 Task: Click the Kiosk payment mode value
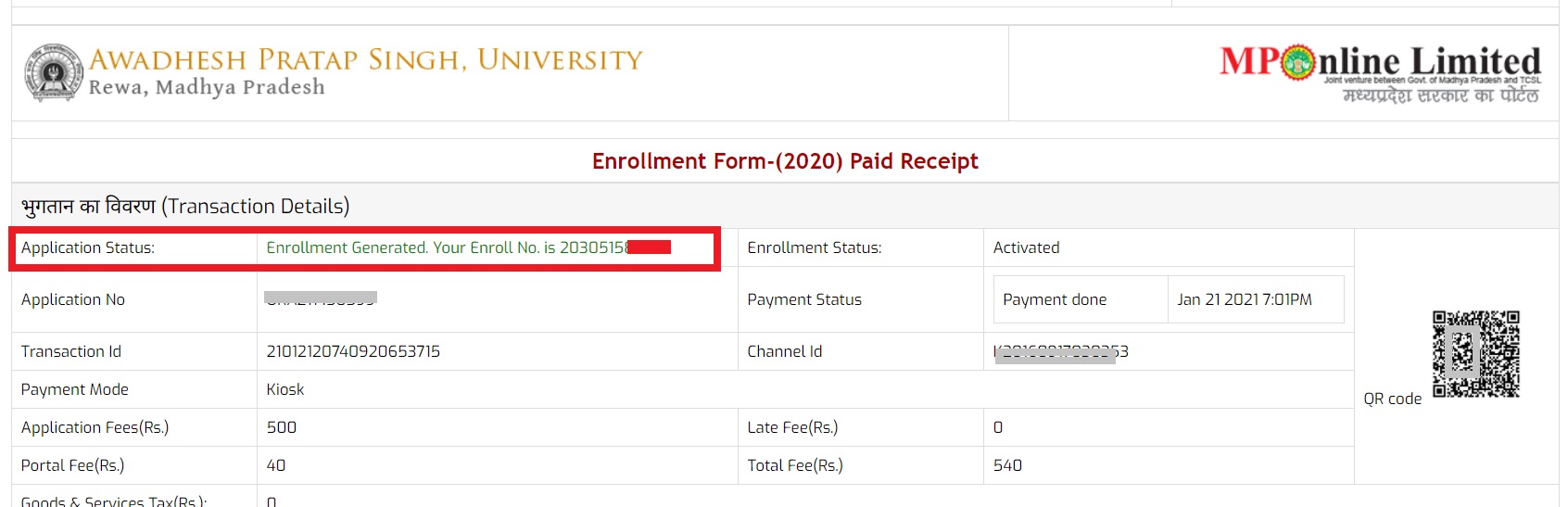pyautogui.click(x=285, y=389)
